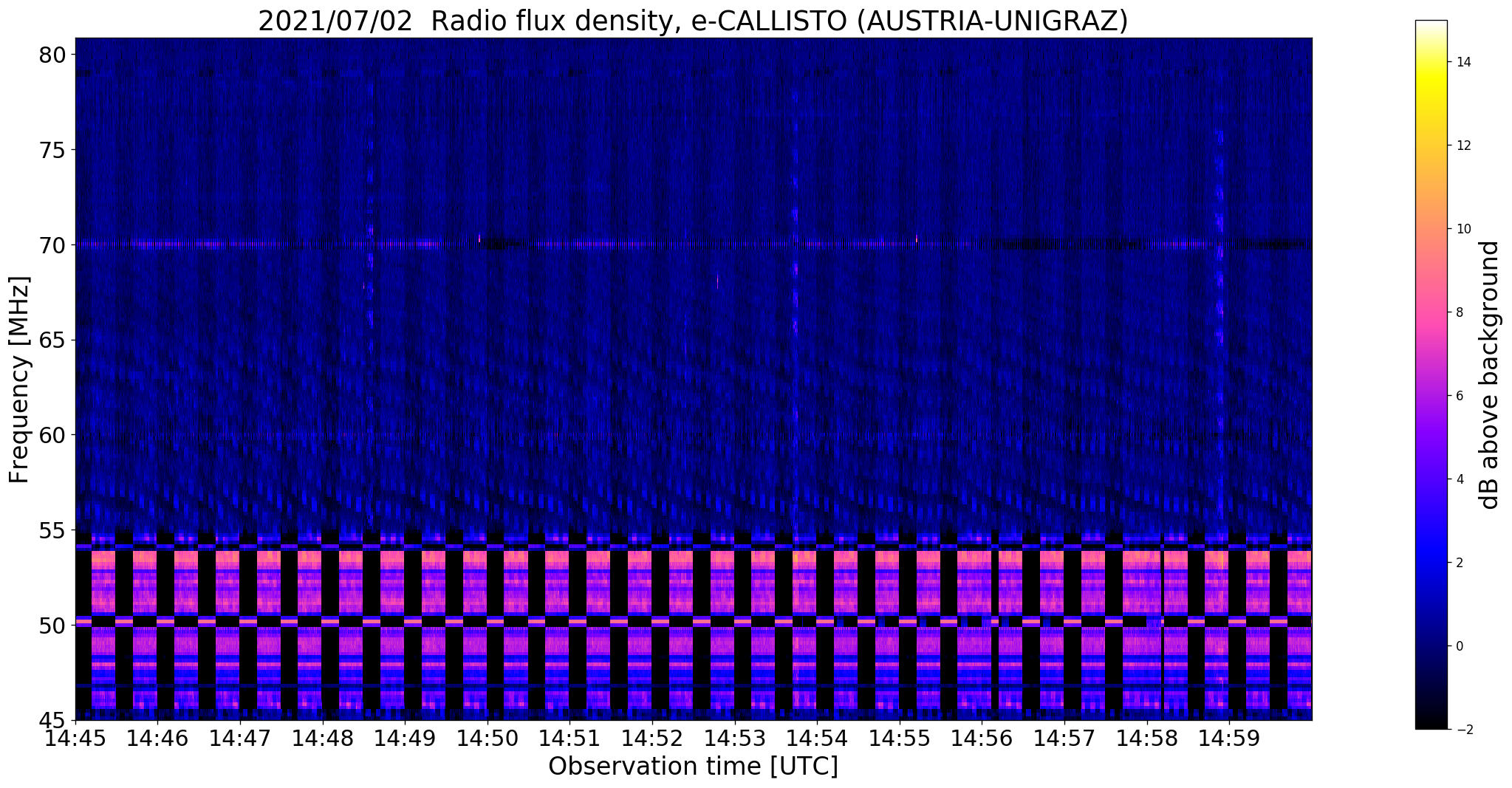Click the 14:51 time tick label
Image resolution: width=1512 pixels, height=788 pixels.
pos(570,739)
